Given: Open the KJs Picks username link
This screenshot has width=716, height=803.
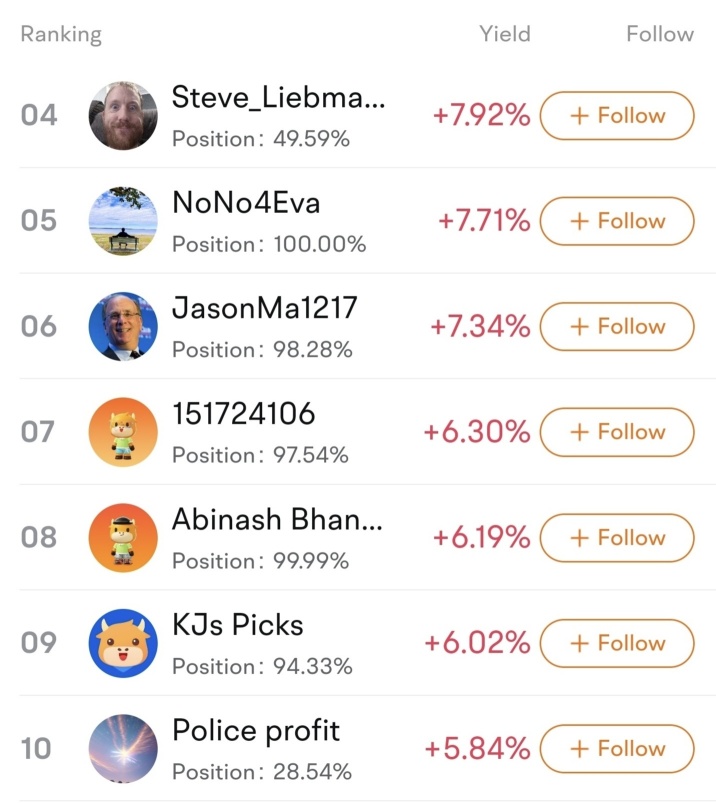Looking at the screenshot, I should 238,625.
